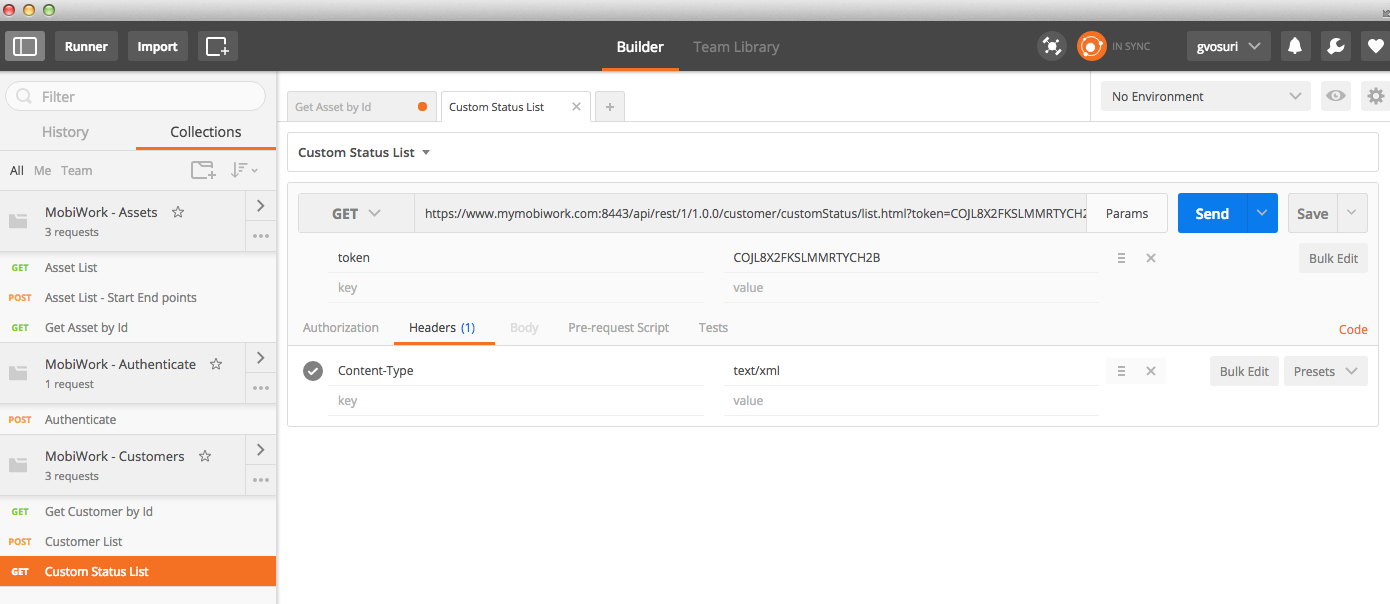The height and width of the screenshot is (604, 1390).
Task: Open settings wrench icon
Action: (x=1333, y=46)
